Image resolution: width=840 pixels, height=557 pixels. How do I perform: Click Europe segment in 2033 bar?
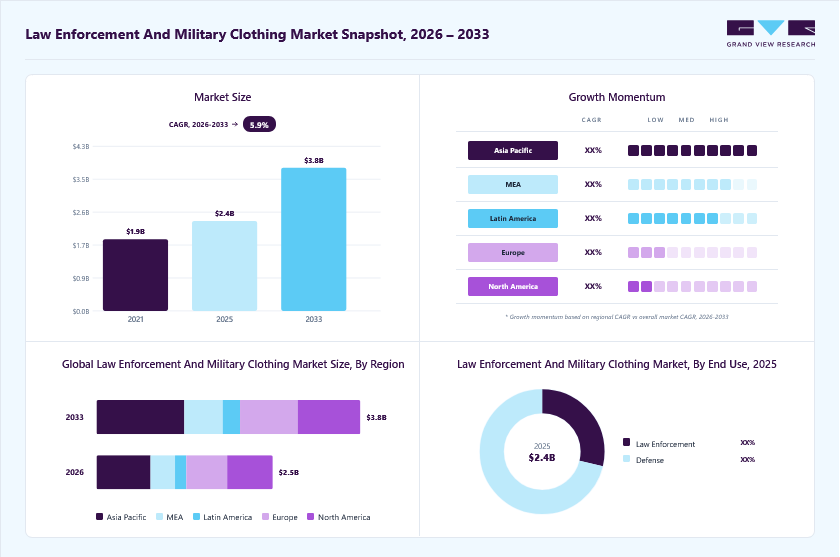pos(269,417)
